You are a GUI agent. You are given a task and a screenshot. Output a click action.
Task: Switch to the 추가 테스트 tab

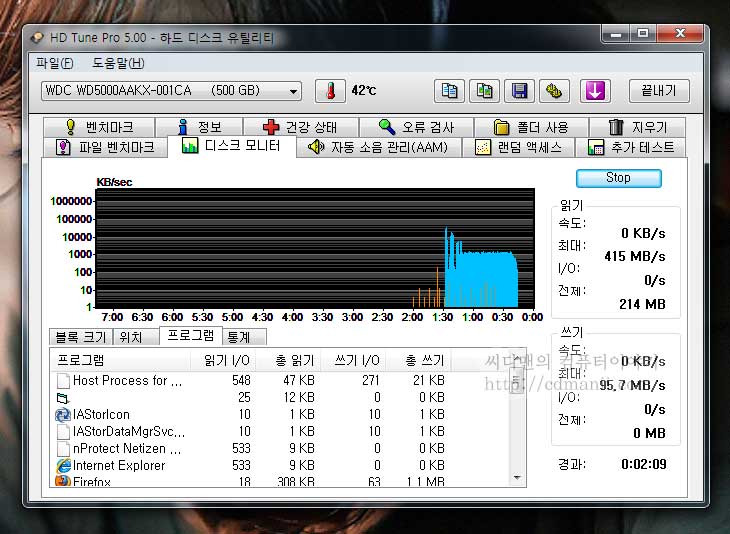tap(631, 147)
